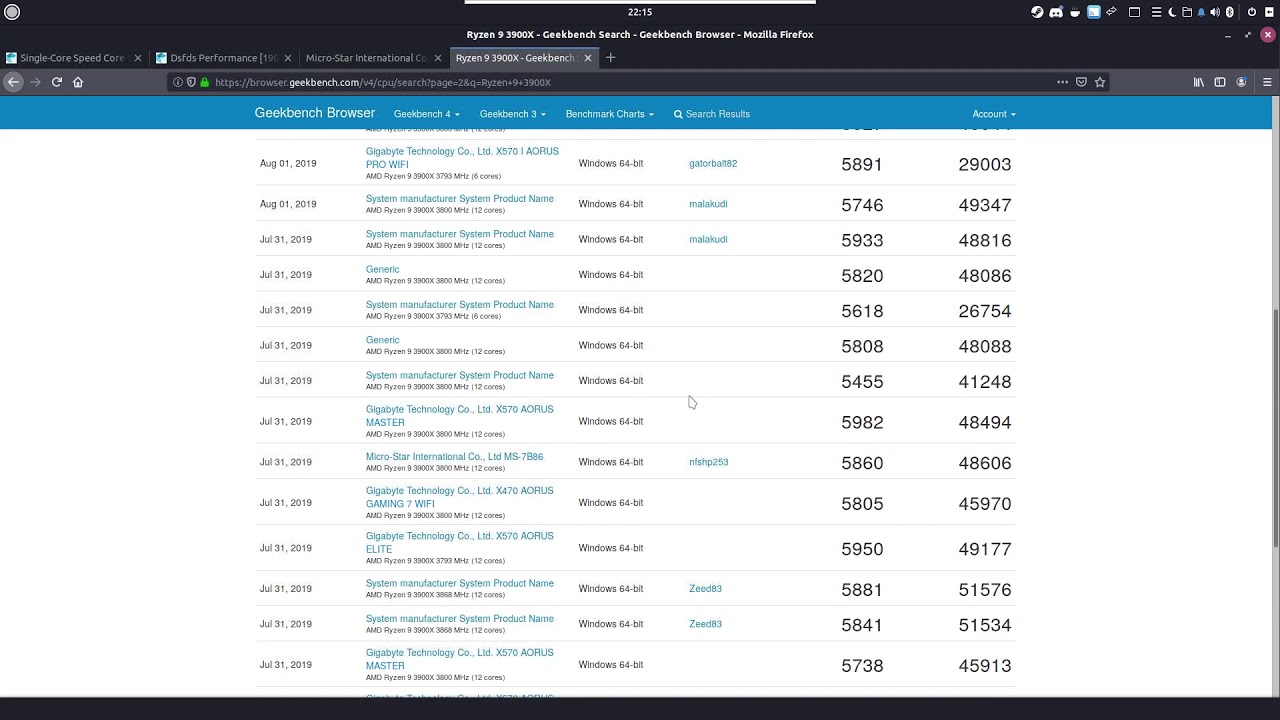This screenshot has width=1280, height=720.
Task: Expand the Geekbench 4 dropdown
Action: pos(427,114)
